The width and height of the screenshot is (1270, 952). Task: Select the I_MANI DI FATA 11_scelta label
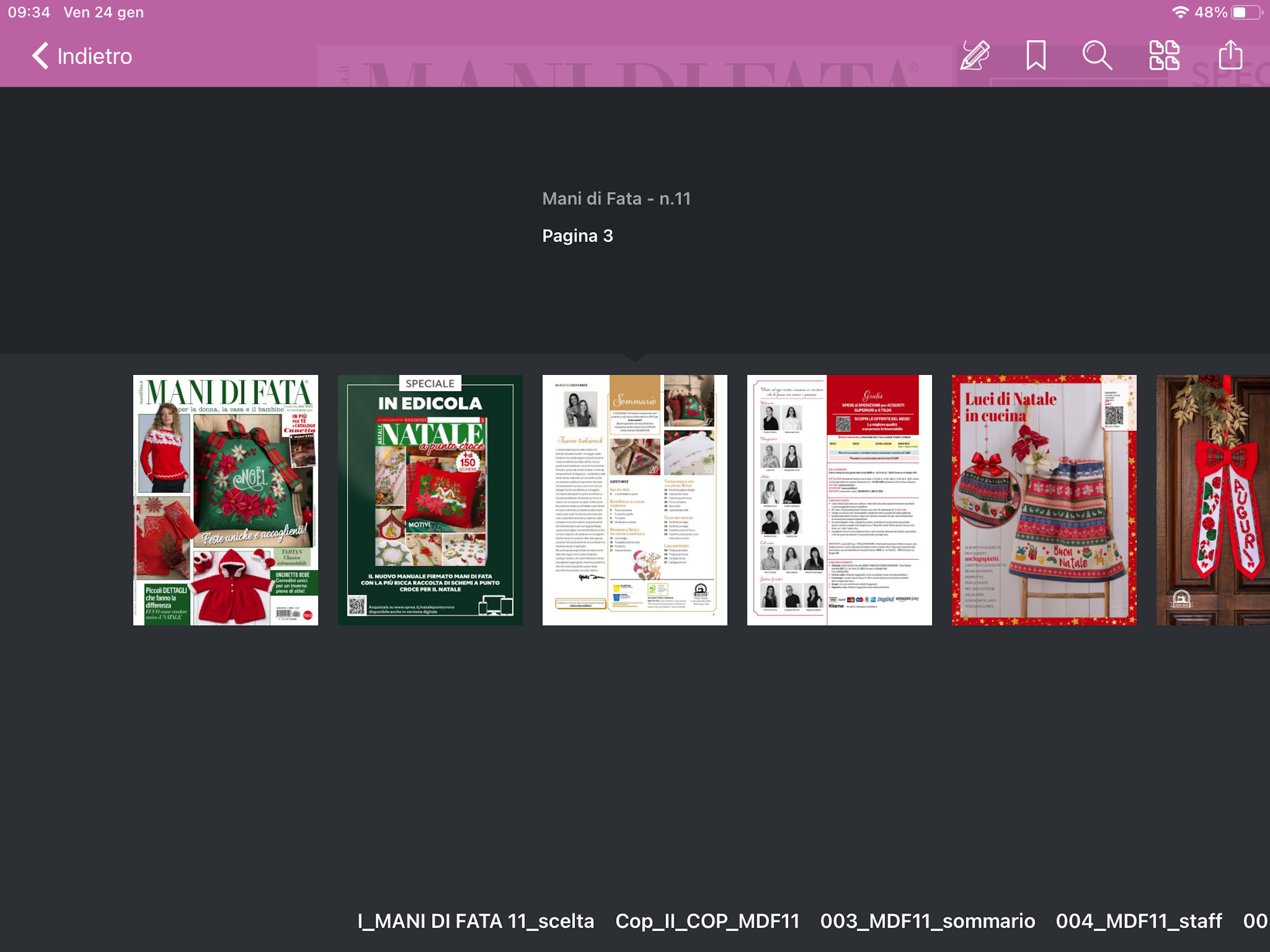point(476,921)
